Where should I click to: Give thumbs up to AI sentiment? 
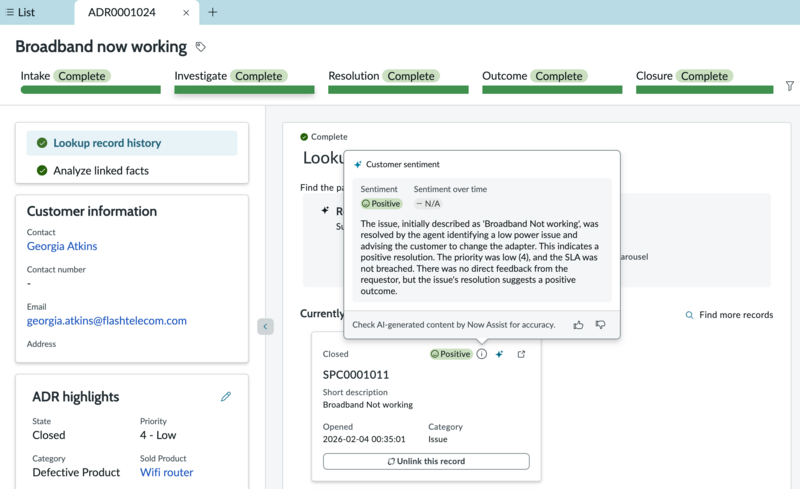click(578, 325)
